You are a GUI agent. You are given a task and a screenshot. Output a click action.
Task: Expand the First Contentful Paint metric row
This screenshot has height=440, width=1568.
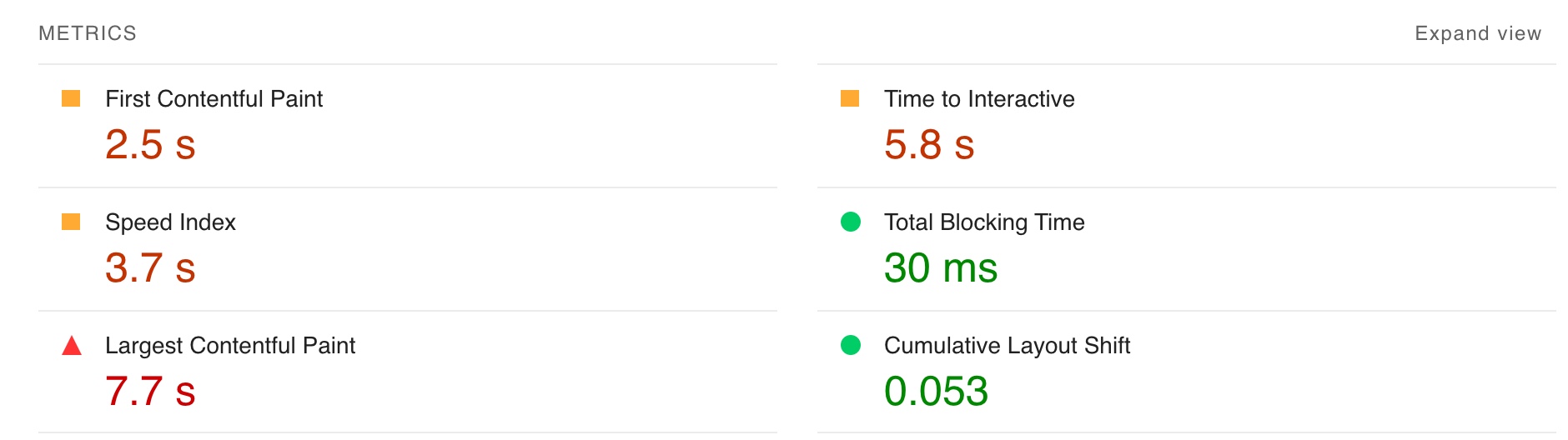(x=214, y=99)
